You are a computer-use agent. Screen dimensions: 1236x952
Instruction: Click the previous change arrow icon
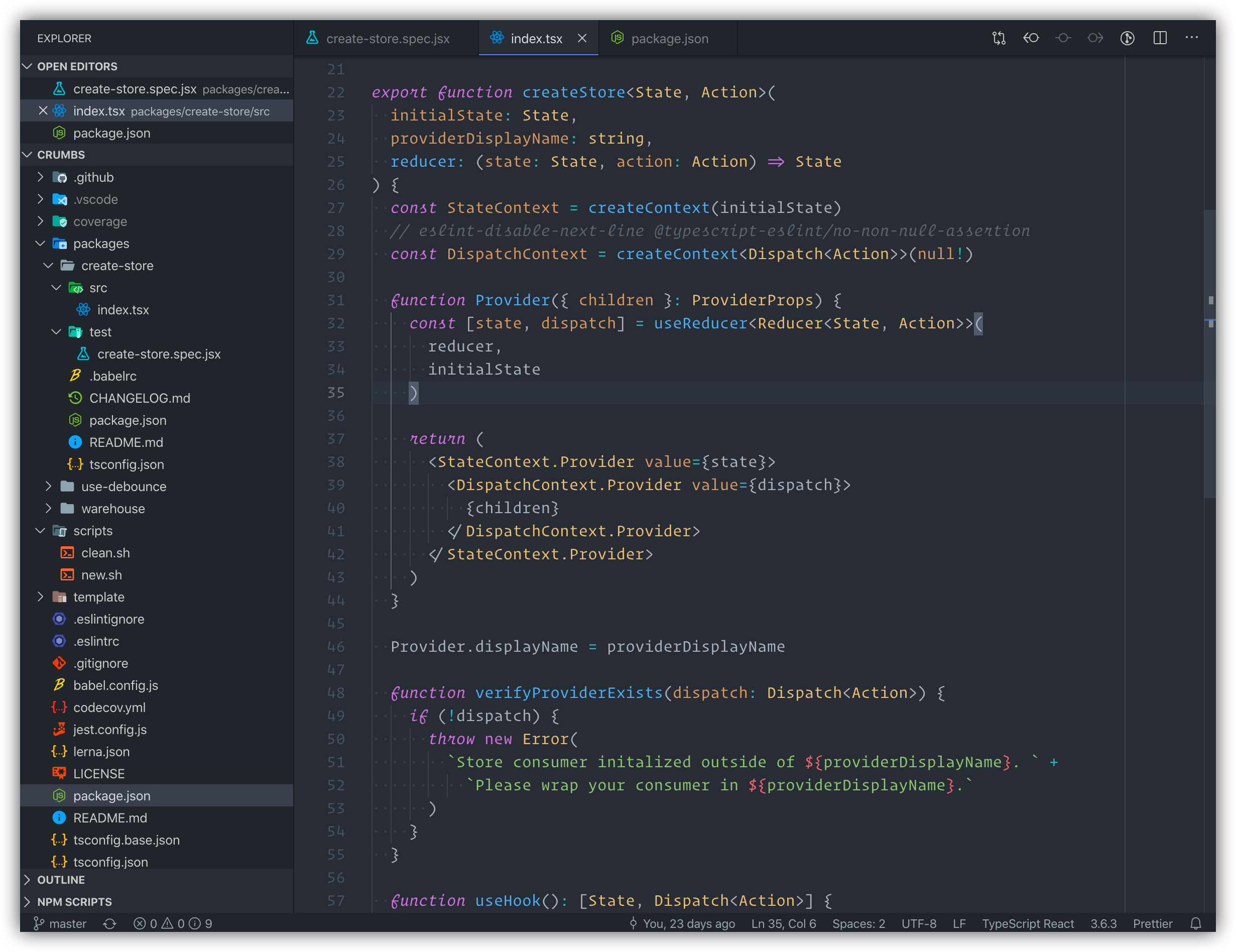tap(1031, 38)
